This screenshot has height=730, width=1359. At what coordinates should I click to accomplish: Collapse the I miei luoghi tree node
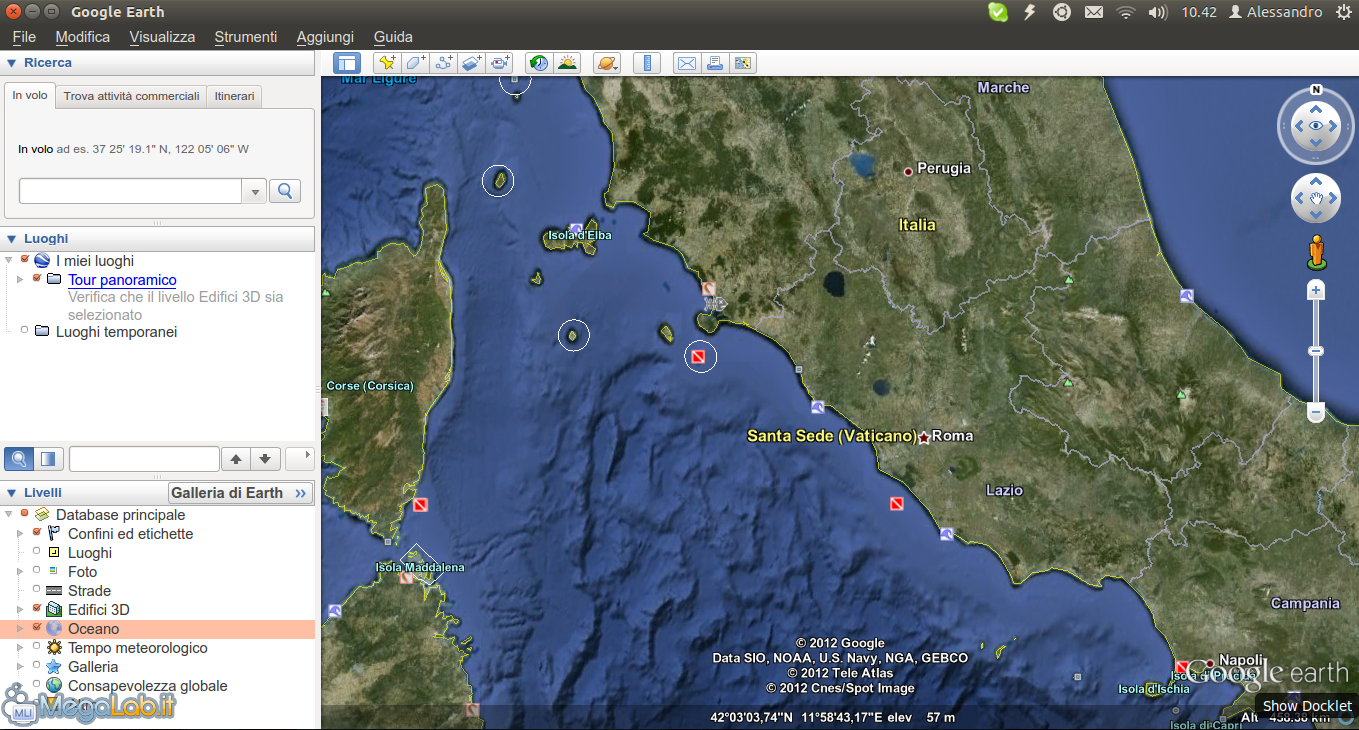click(9, 260)
